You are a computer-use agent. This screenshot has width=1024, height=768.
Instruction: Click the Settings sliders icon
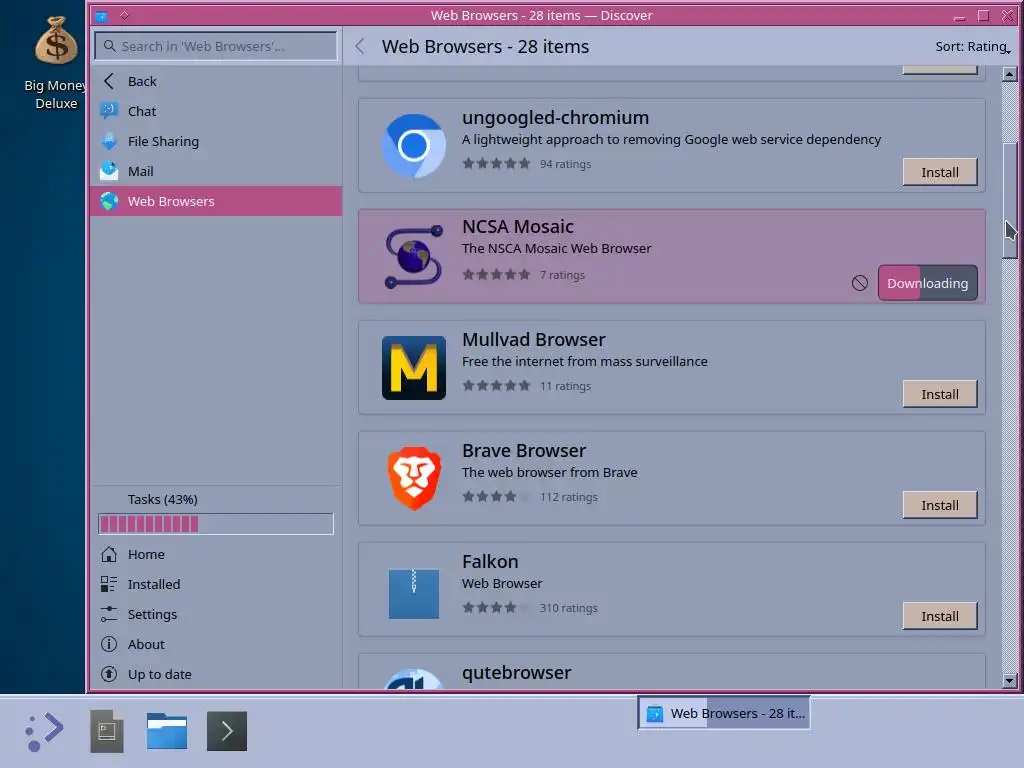coord(109,614)
